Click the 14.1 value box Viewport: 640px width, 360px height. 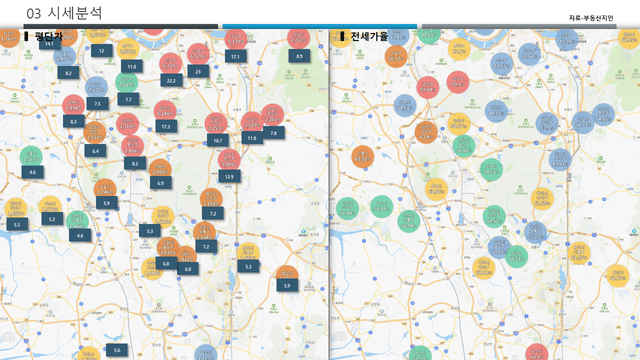tap(49, 44)
